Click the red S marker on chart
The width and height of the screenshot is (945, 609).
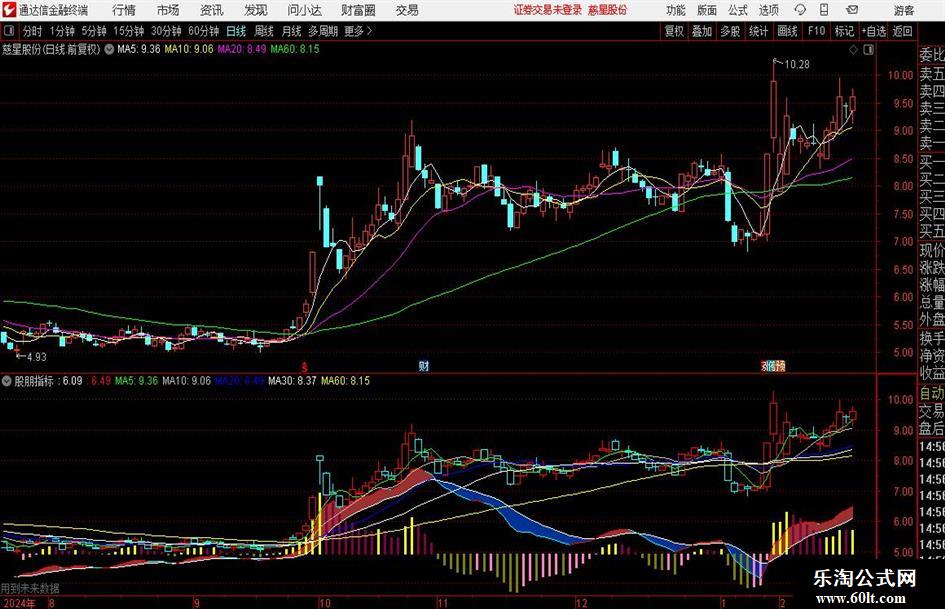(x=305, y=367)
